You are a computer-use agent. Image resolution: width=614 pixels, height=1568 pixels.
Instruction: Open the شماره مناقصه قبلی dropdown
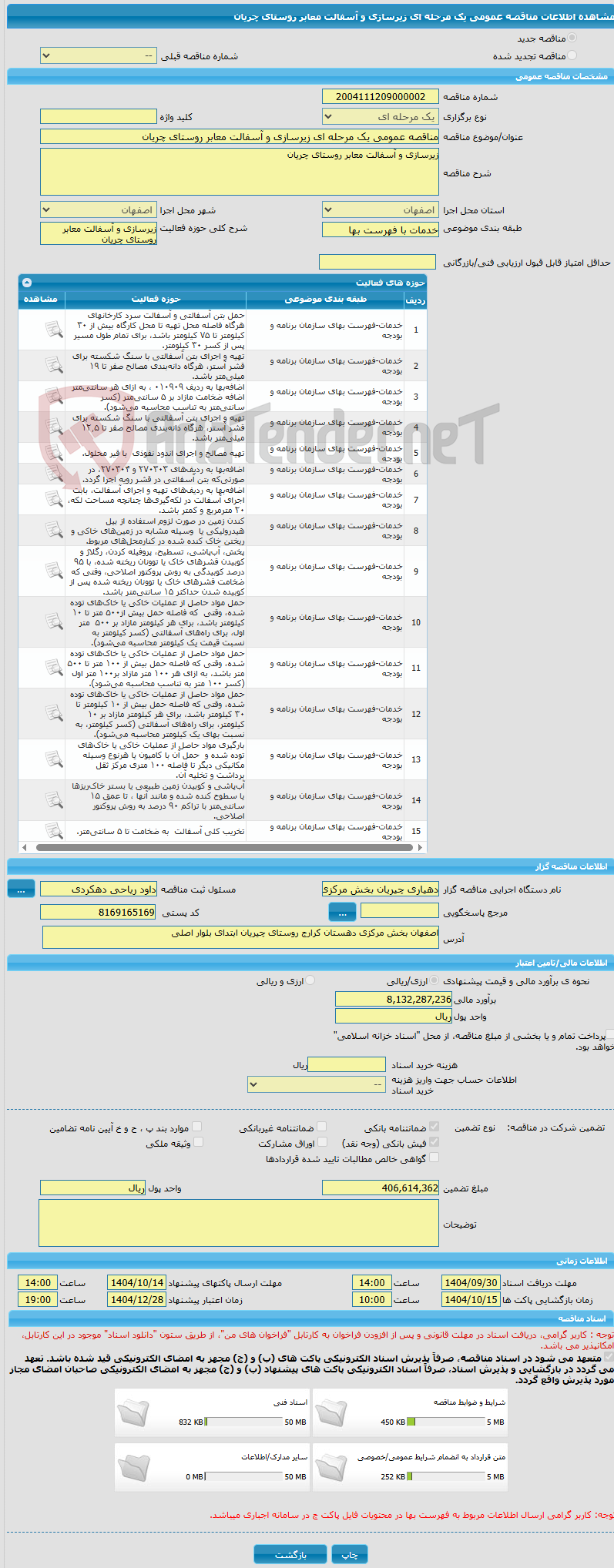(99, 56)
